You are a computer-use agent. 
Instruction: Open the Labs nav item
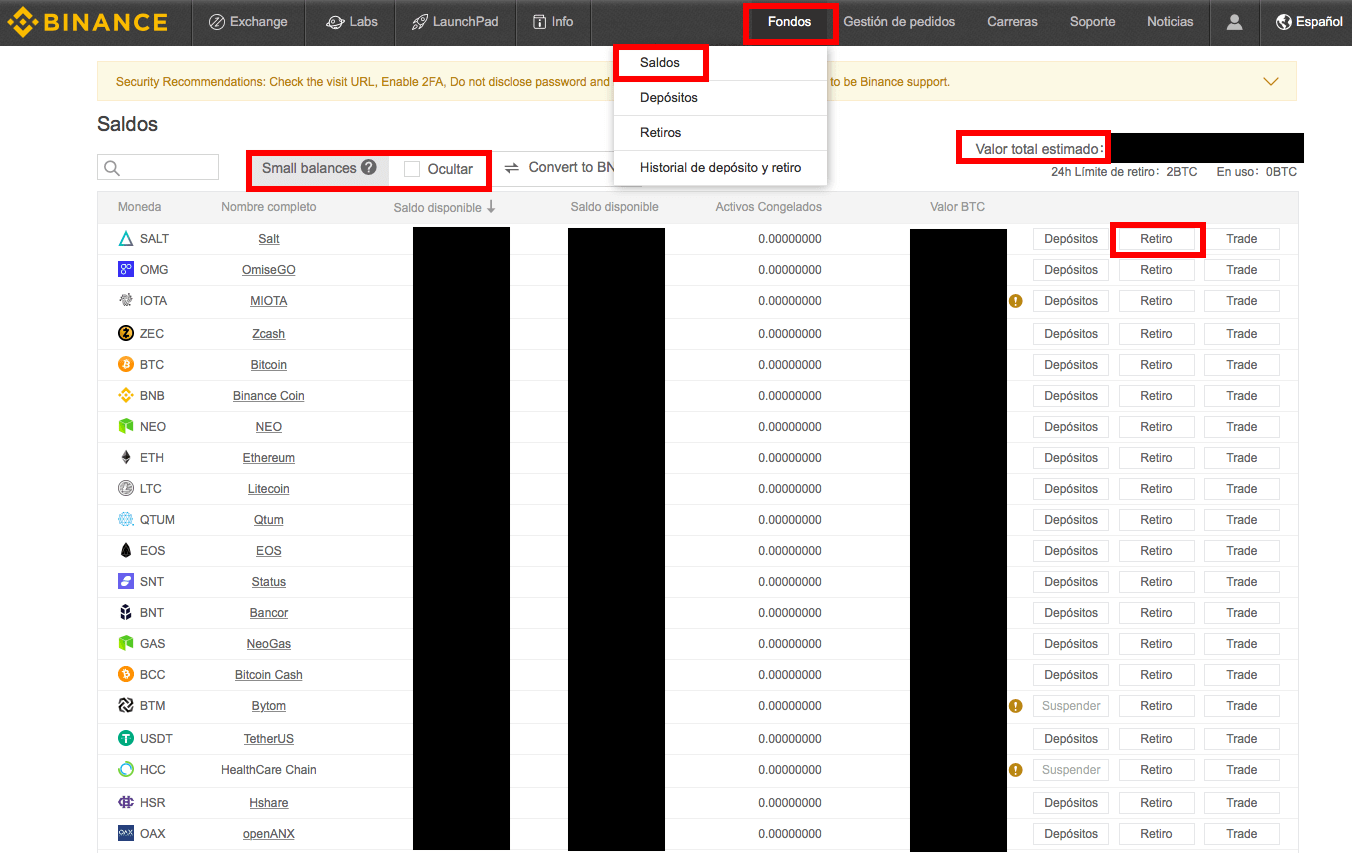click(x=352, y=22)
